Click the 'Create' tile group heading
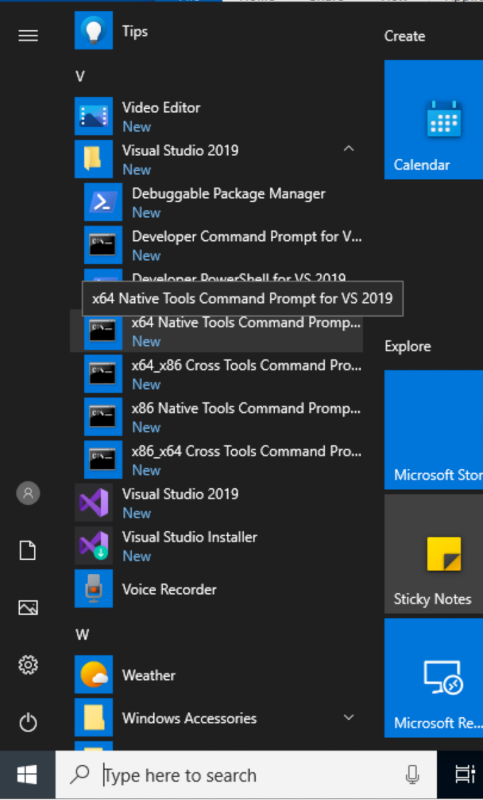483x800 pixels. click(x=404, y=36)
